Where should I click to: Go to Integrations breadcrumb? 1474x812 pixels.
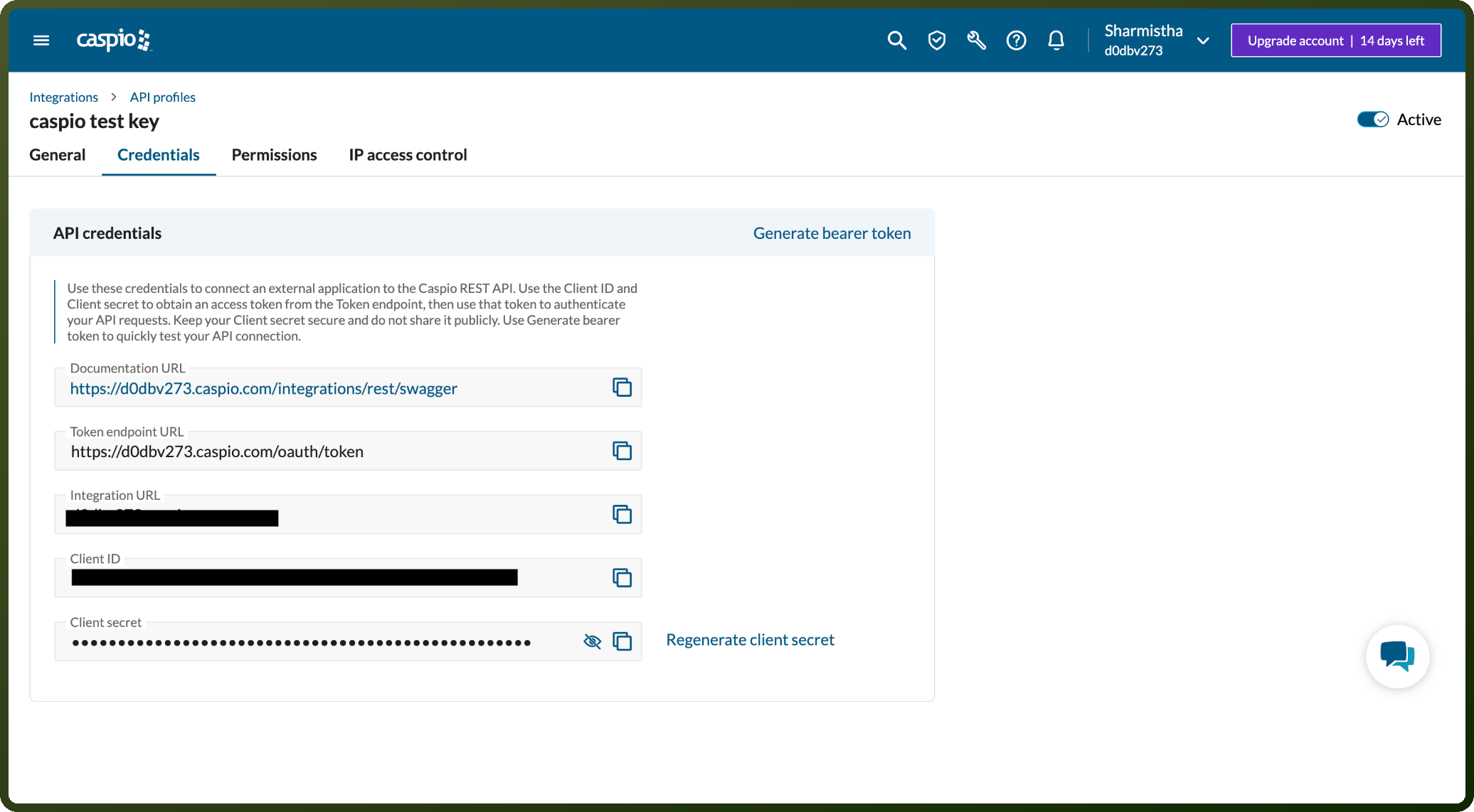(x=63, y=97)
